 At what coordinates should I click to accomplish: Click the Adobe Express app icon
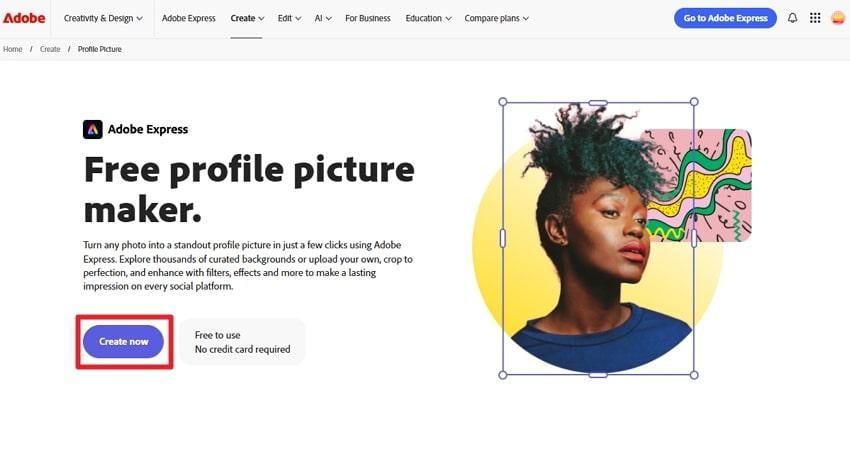(x=93, y=130)
